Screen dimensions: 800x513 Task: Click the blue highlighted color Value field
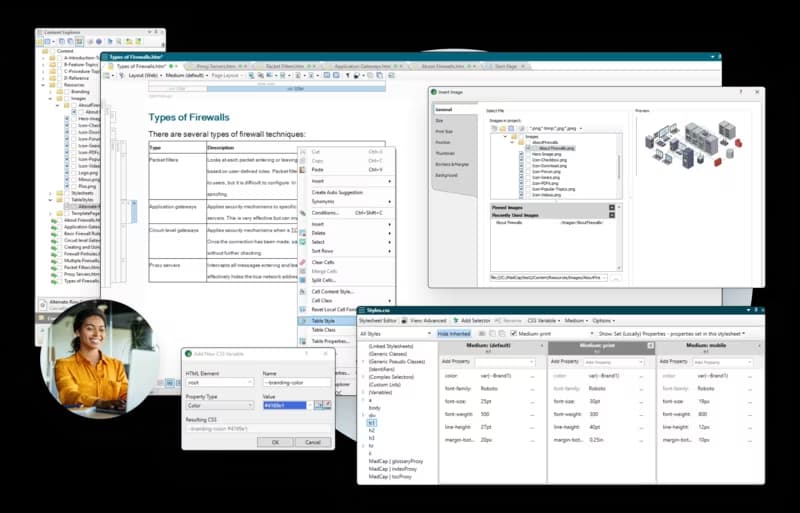pyautogui.click(x=285, y=405)
